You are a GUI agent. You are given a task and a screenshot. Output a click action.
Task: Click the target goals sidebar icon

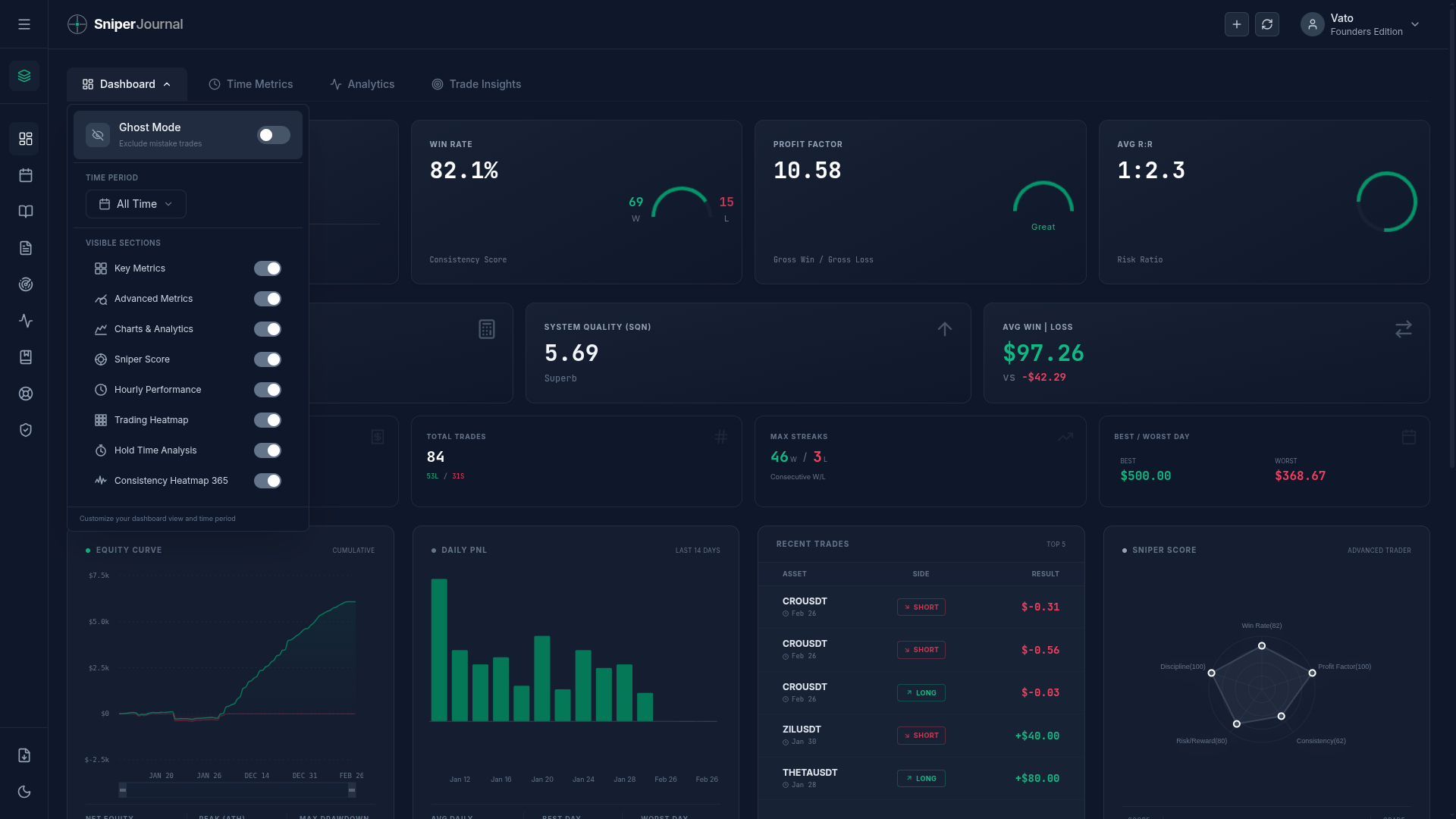(x=26, y=284)
